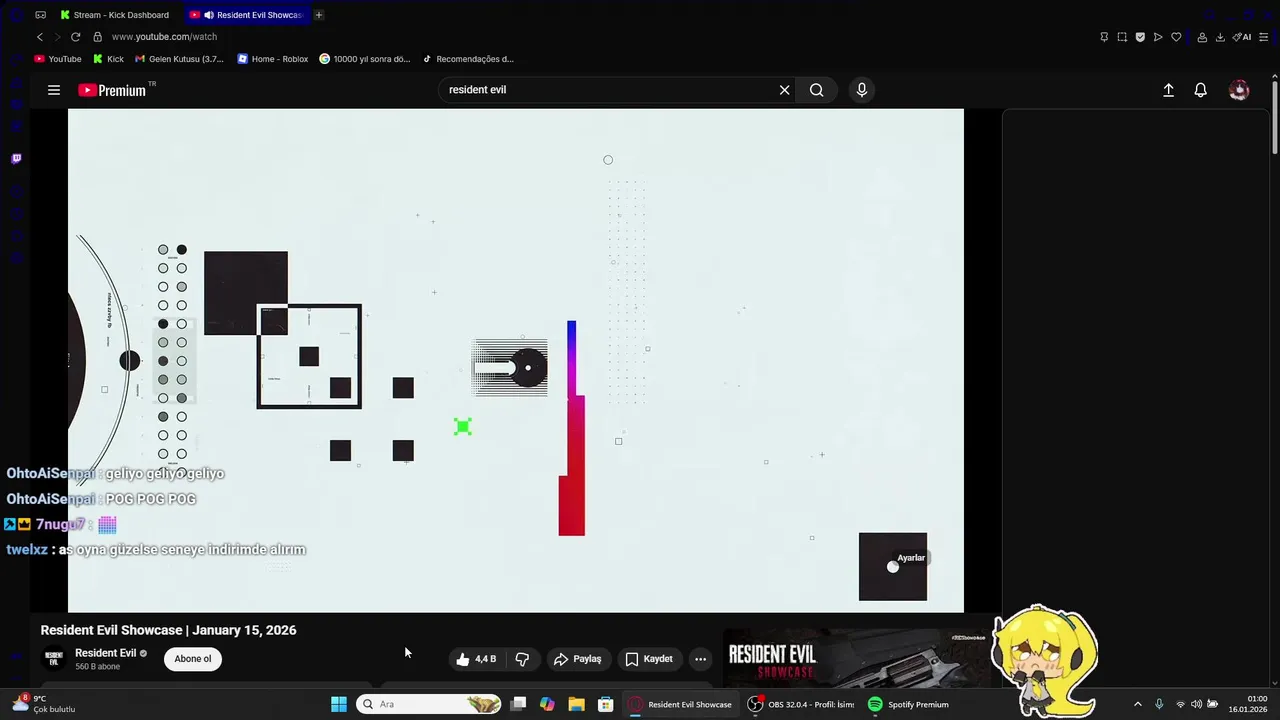This screenshot has width=1280, height=720.
Task: Open the YouTube notifications bell
Action: point(1201,90)
